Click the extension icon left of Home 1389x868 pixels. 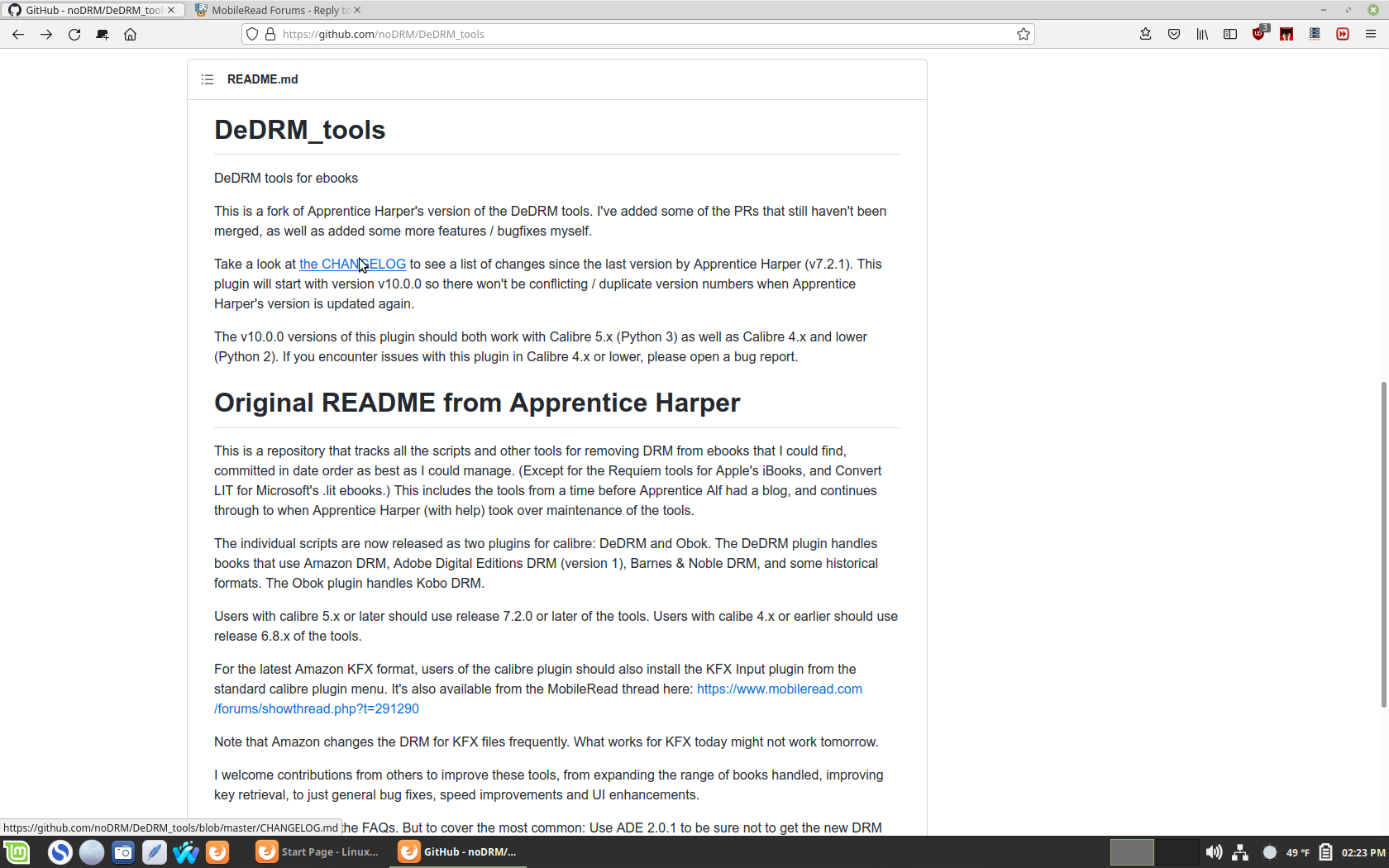[102, 34]
